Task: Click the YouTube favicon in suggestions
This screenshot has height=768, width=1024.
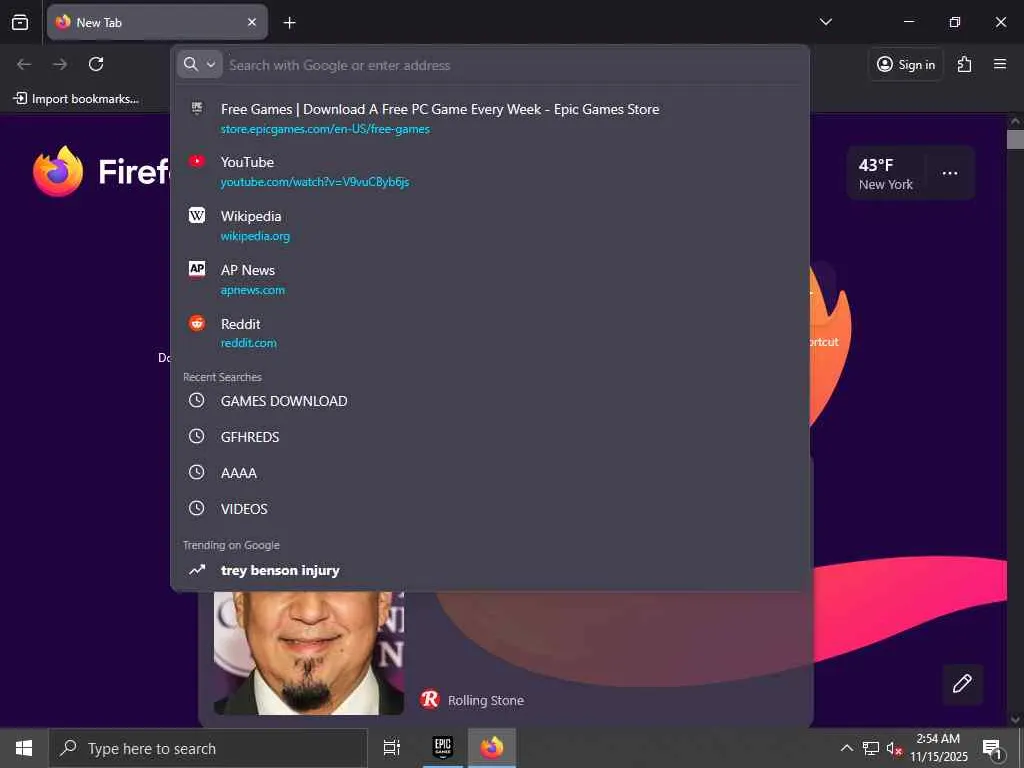Action: click(197, 161)
